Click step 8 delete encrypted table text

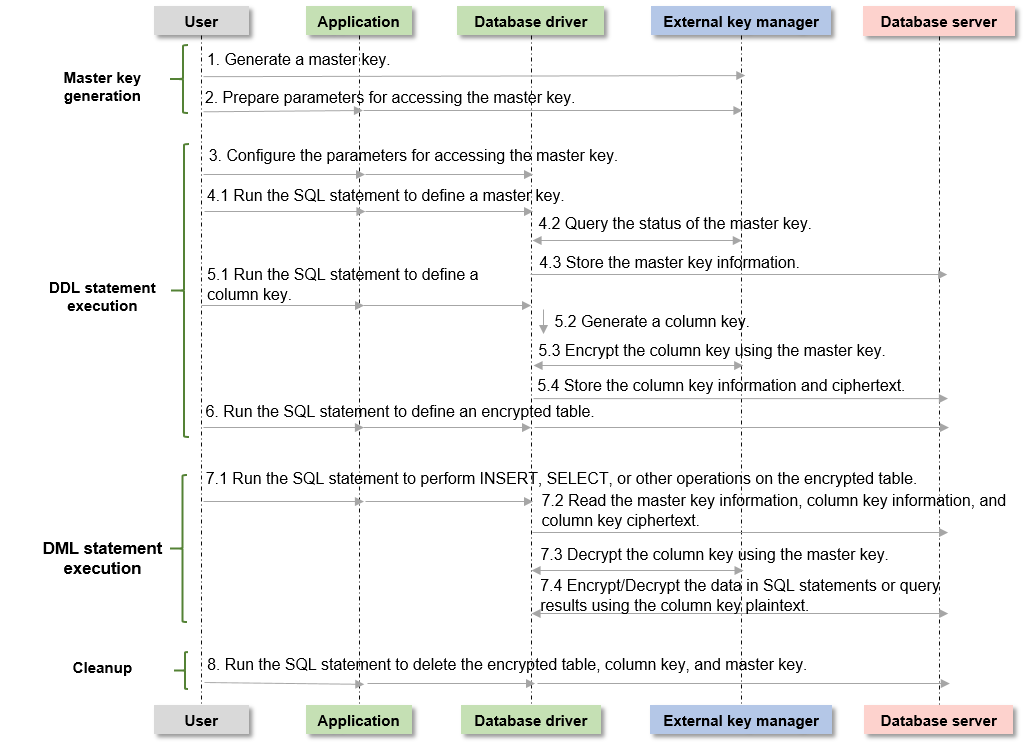pos(507,664)
